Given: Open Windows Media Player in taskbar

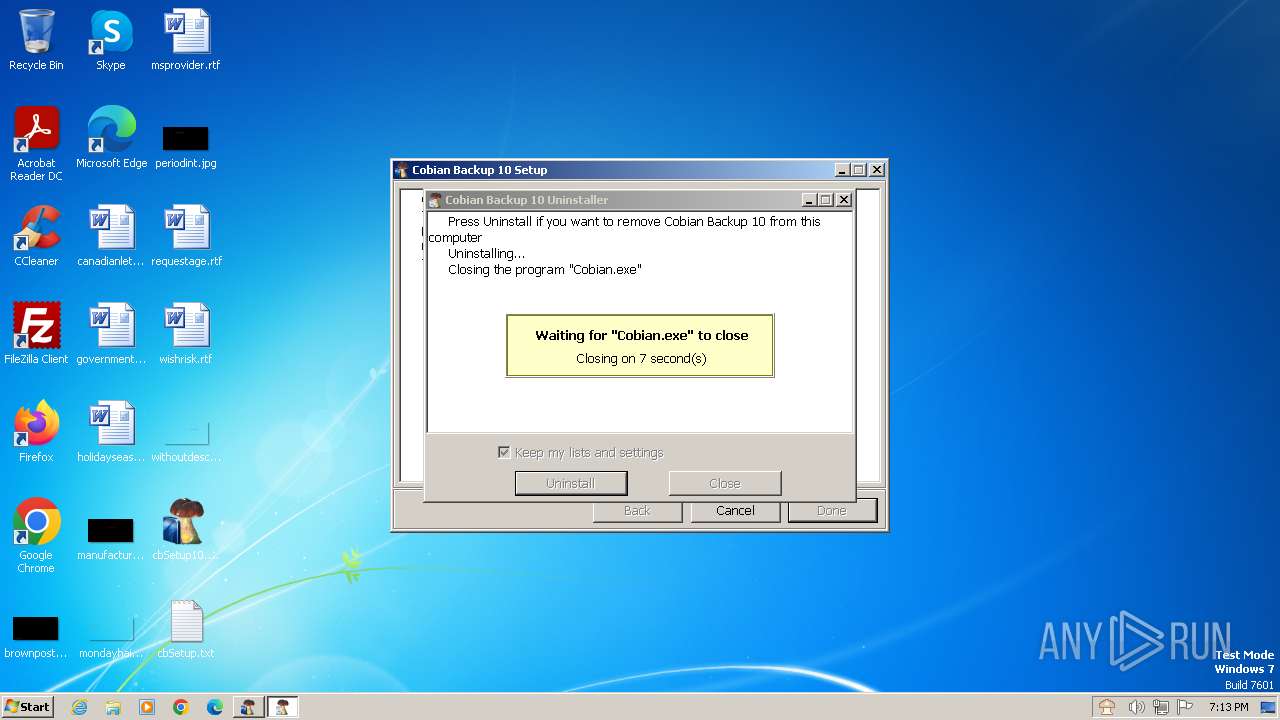Looking at the screenshot, I should pos(147,707).
